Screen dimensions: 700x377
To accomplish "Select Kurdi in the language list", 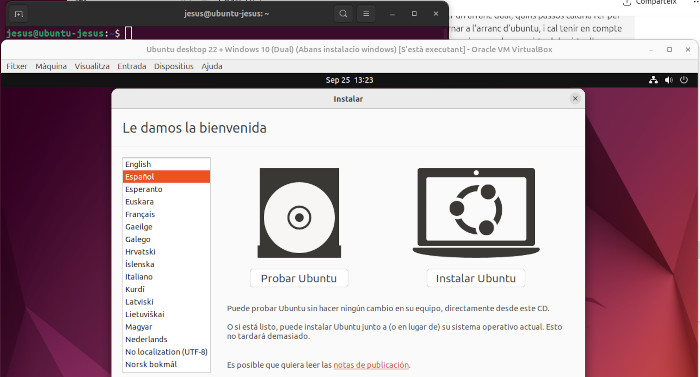I will point(166,289).
